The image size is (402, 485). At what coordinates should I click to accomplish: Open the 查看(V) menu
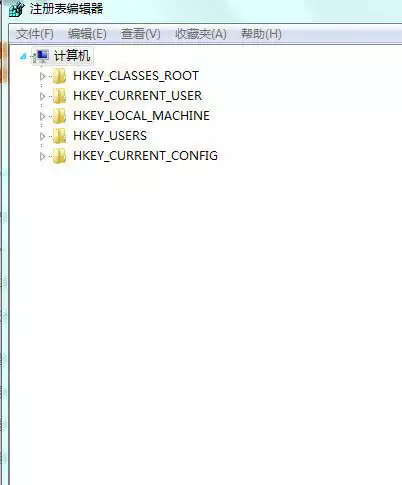[141, 34]
